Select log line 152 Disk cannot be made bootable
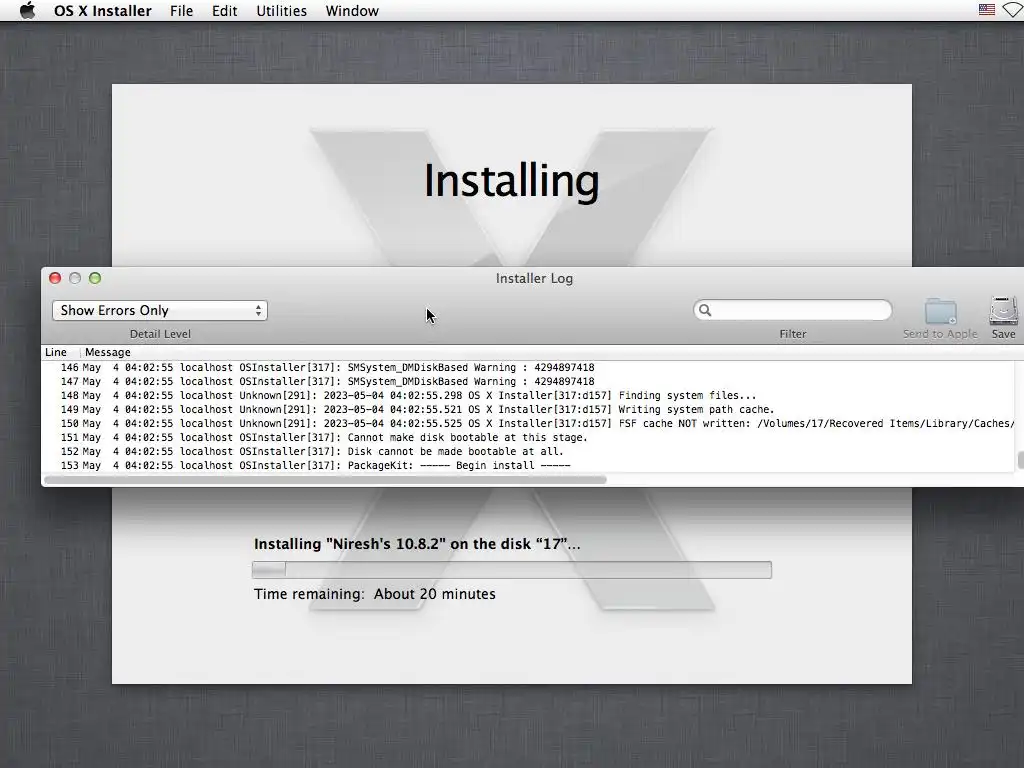 click(x=529, y=452)
